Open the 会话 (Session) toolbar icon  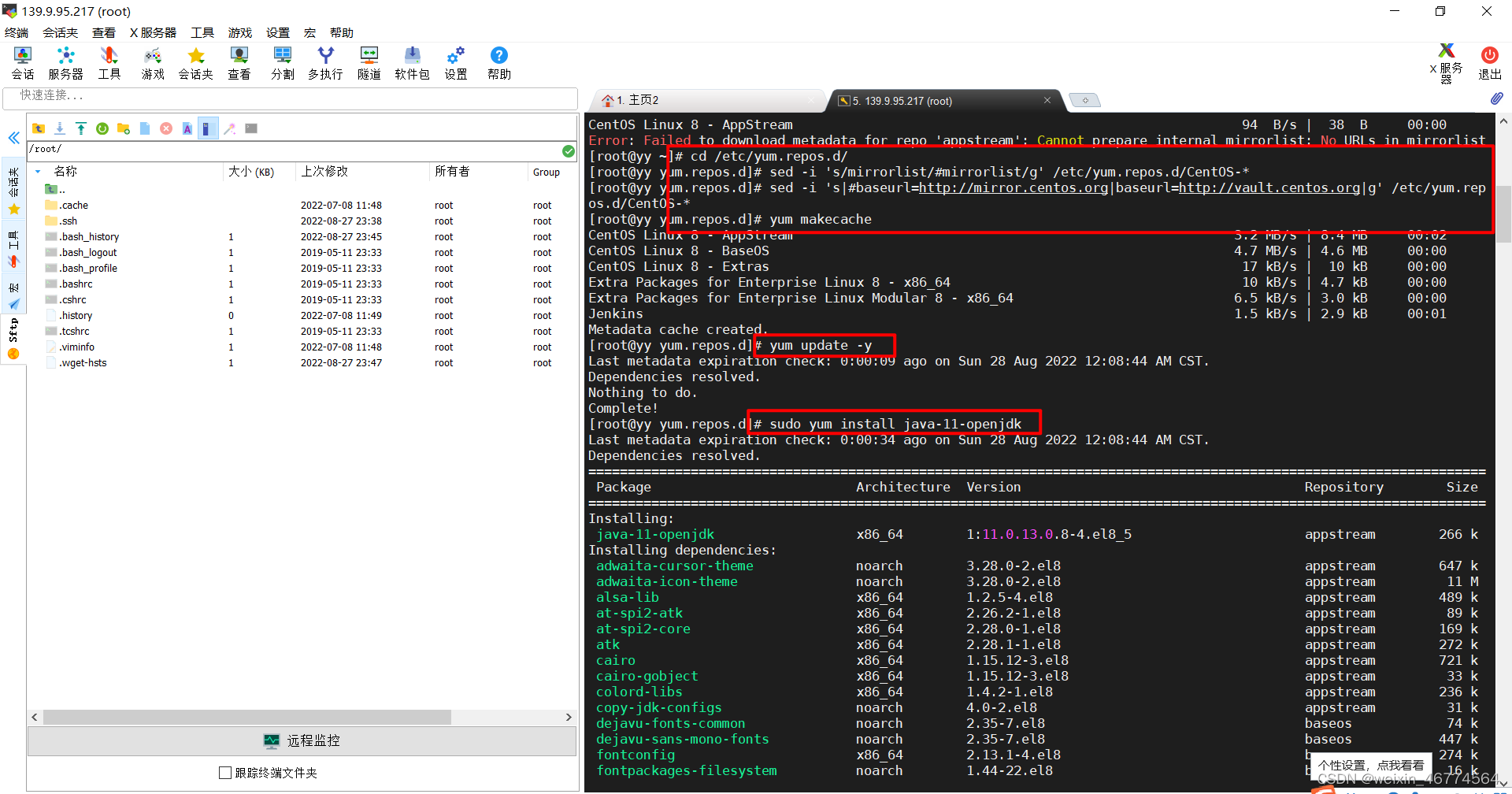tap(22, 63)
